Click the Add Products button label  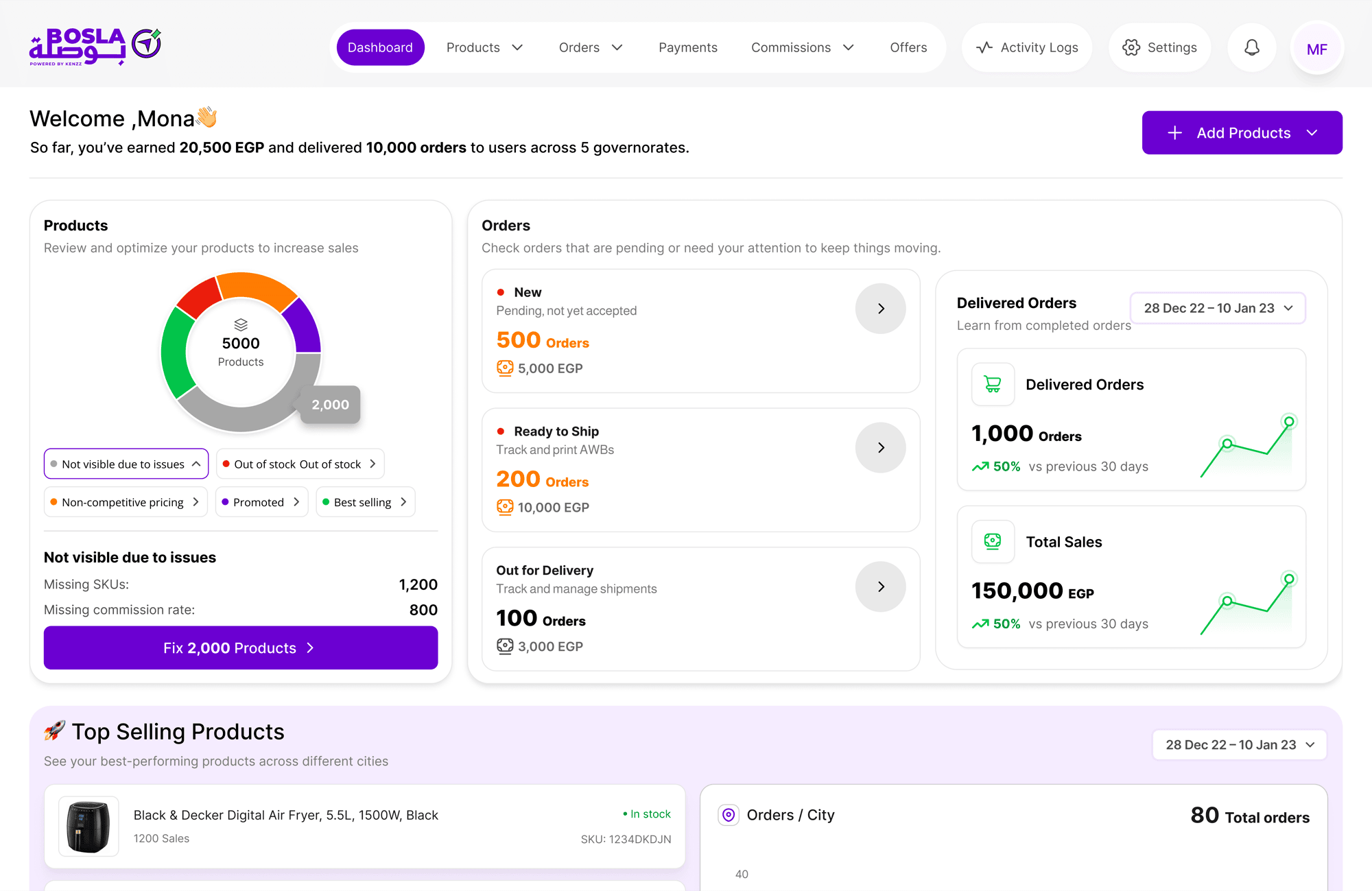(1244, 133)
